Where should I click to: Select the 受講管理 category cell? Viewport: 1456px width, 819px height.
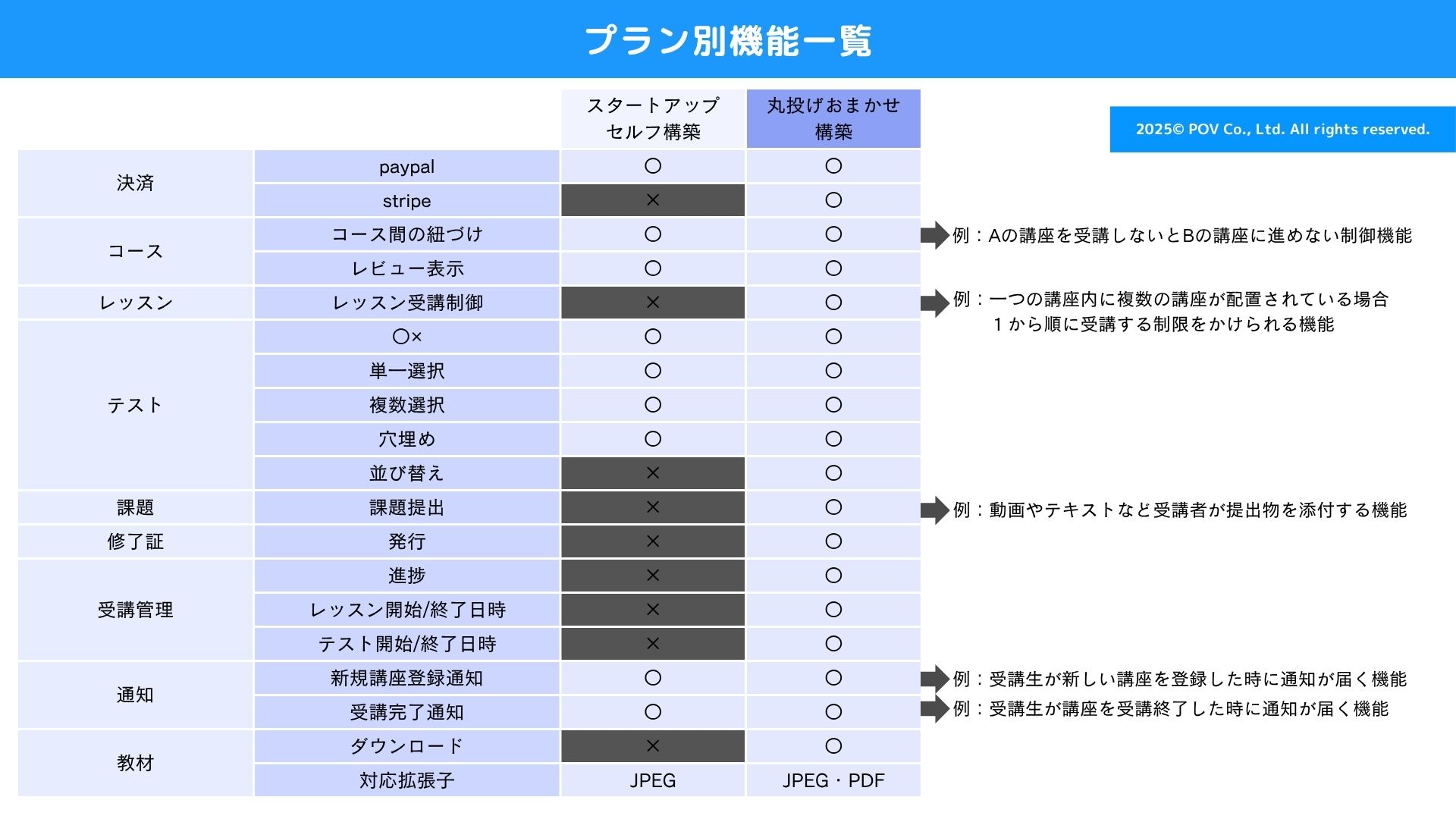tap(135, 610)
